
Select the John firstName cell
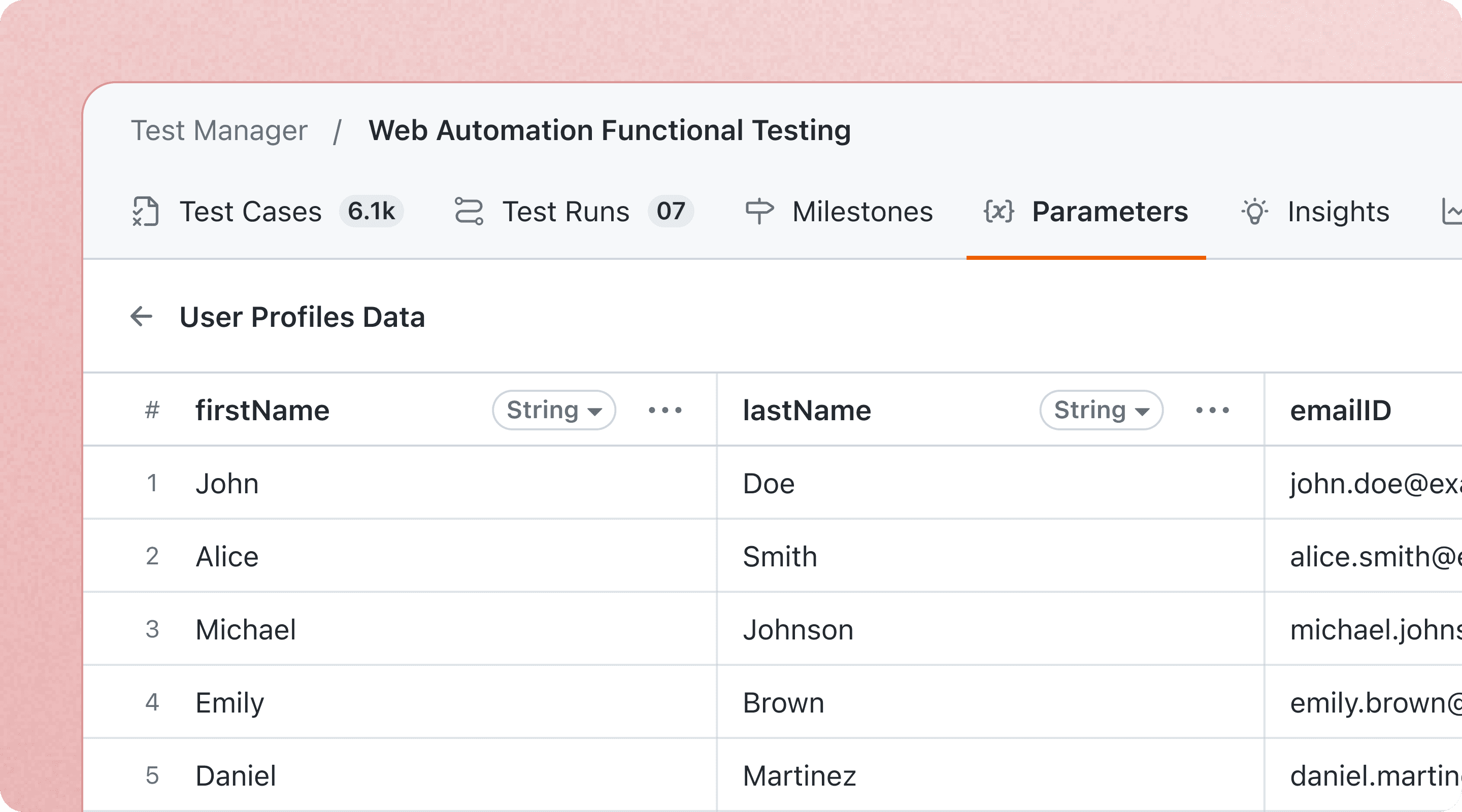tap(227, 484)
